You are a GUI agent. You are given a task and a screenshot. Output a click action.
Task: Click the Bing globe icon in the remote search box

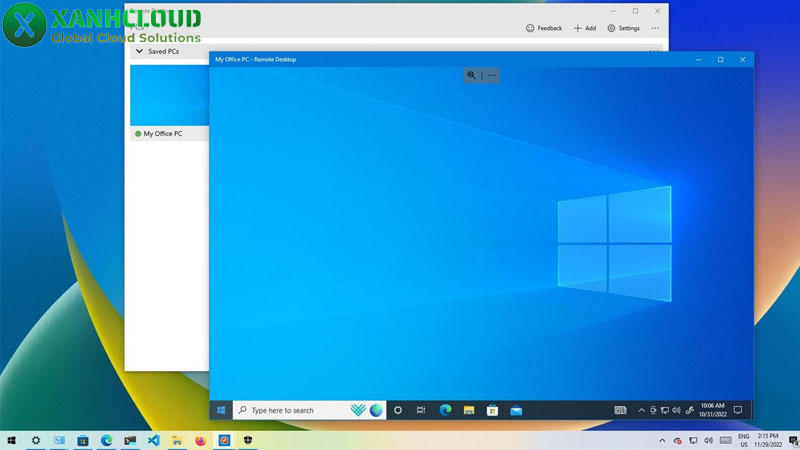click(377, 410)
